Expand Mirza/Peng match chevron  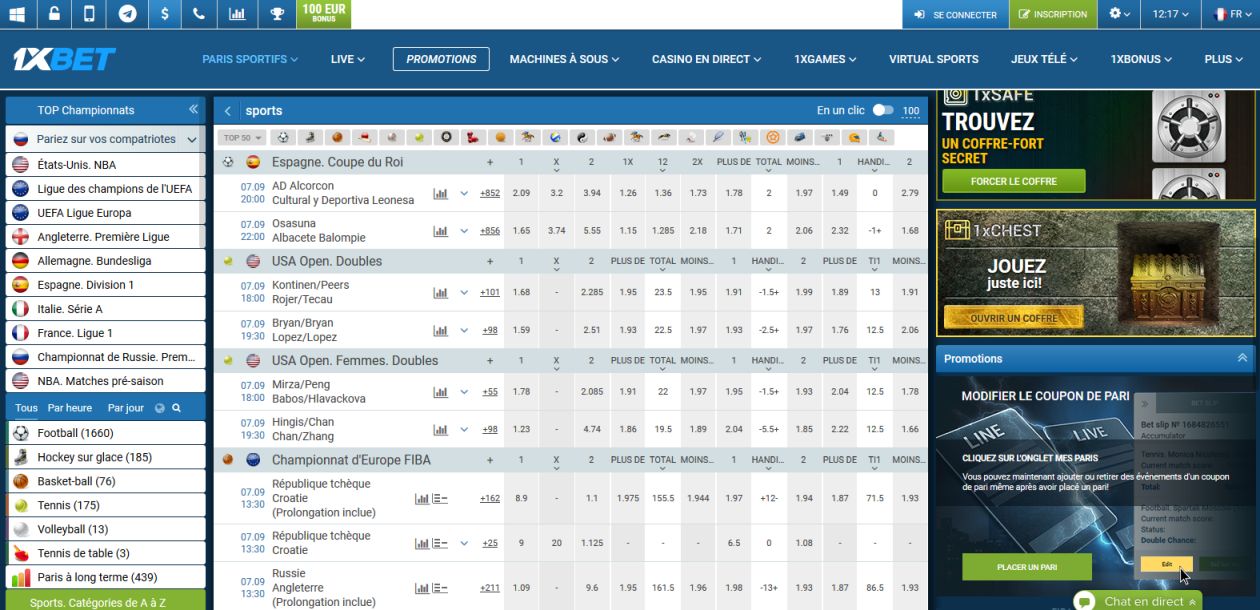(464, 392)
